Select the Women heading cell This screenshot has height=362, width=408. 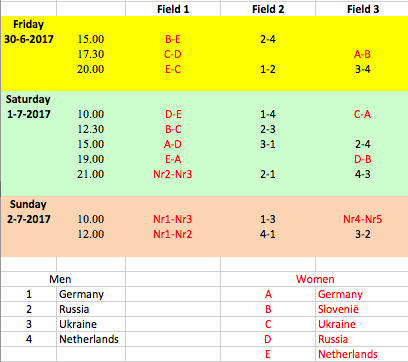click(315, 279)
